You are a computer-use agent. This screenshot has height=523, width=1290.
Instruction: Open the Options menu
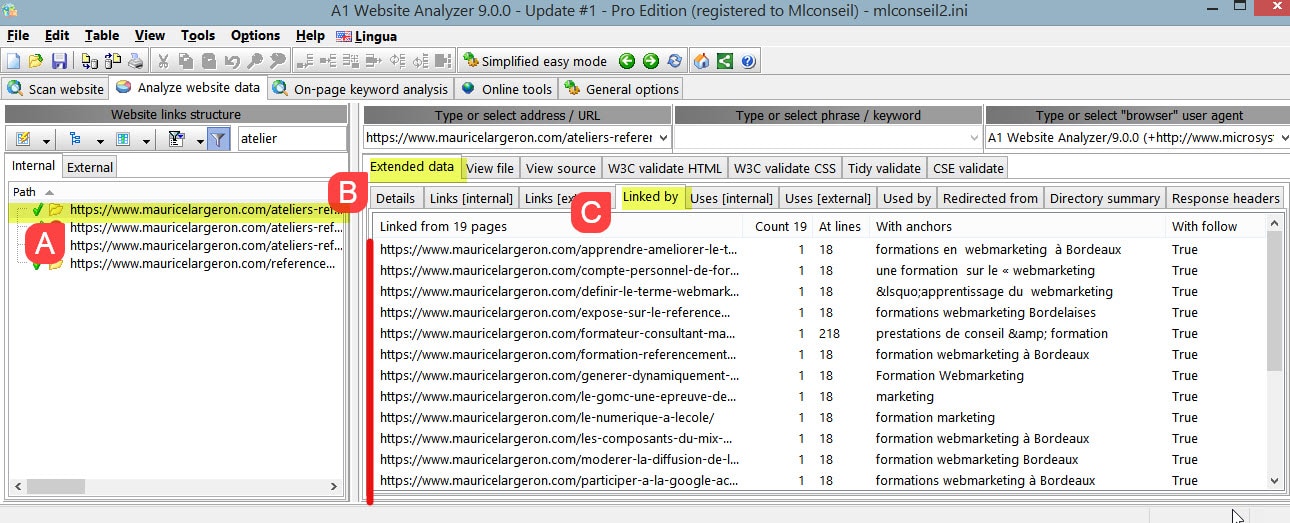coord(255,35)
